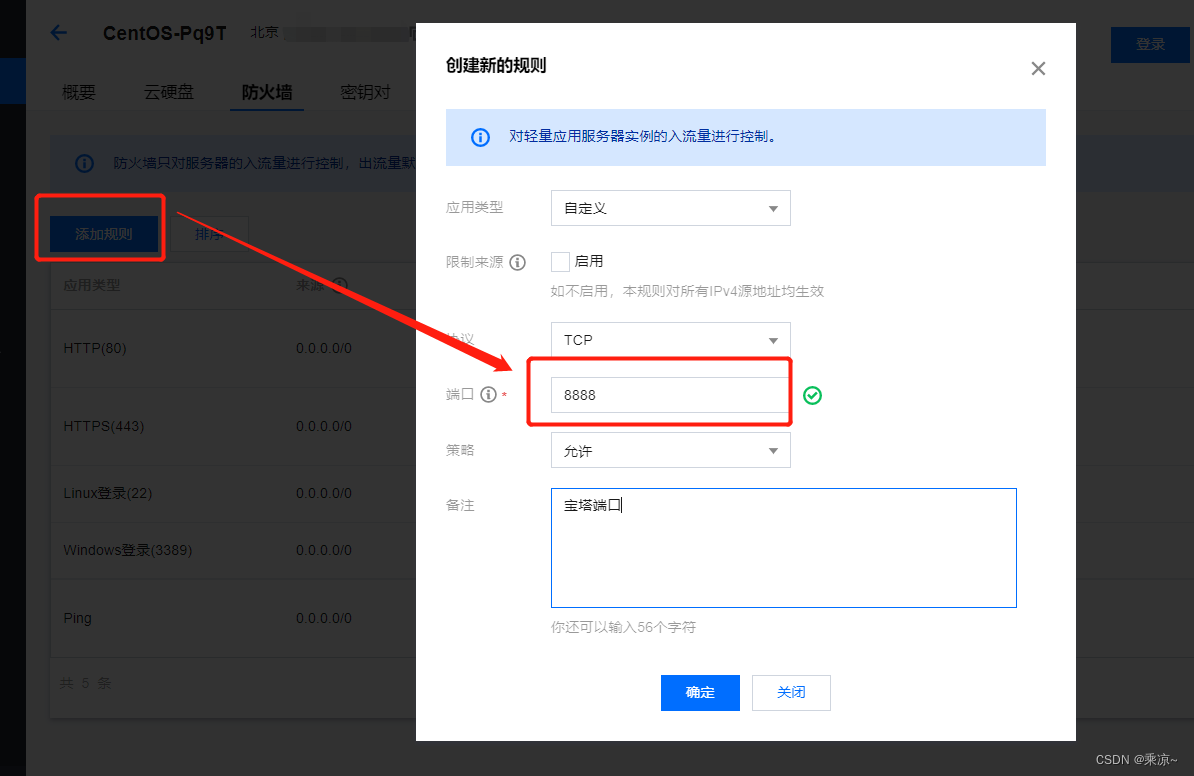Screen dimensions: 1194x776
Task: Enable the 限制来源 启用 checkbox
Action: click(x=560, y=262)
